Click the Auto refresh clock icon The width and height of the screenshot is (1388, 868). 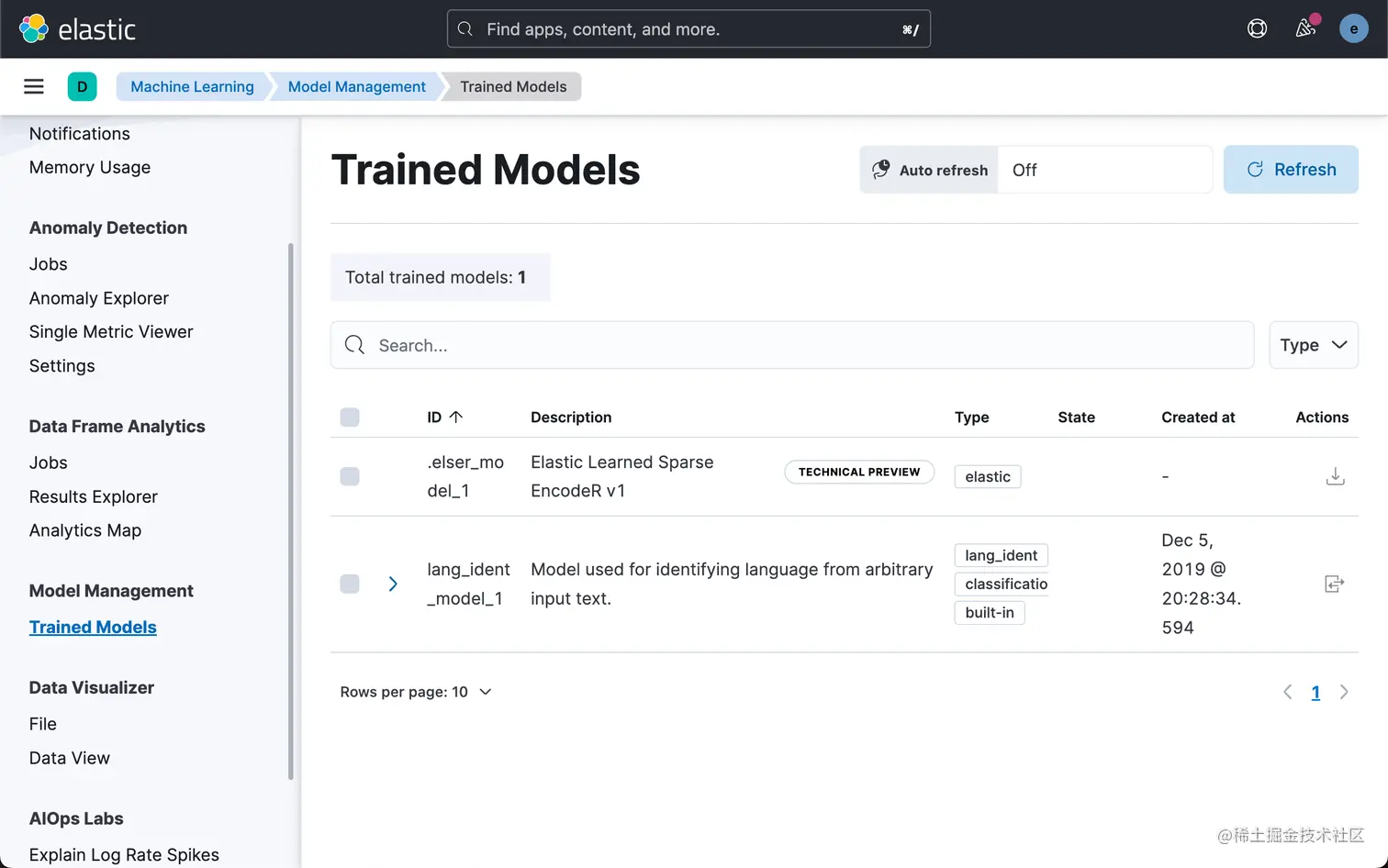tap(880, 169)
